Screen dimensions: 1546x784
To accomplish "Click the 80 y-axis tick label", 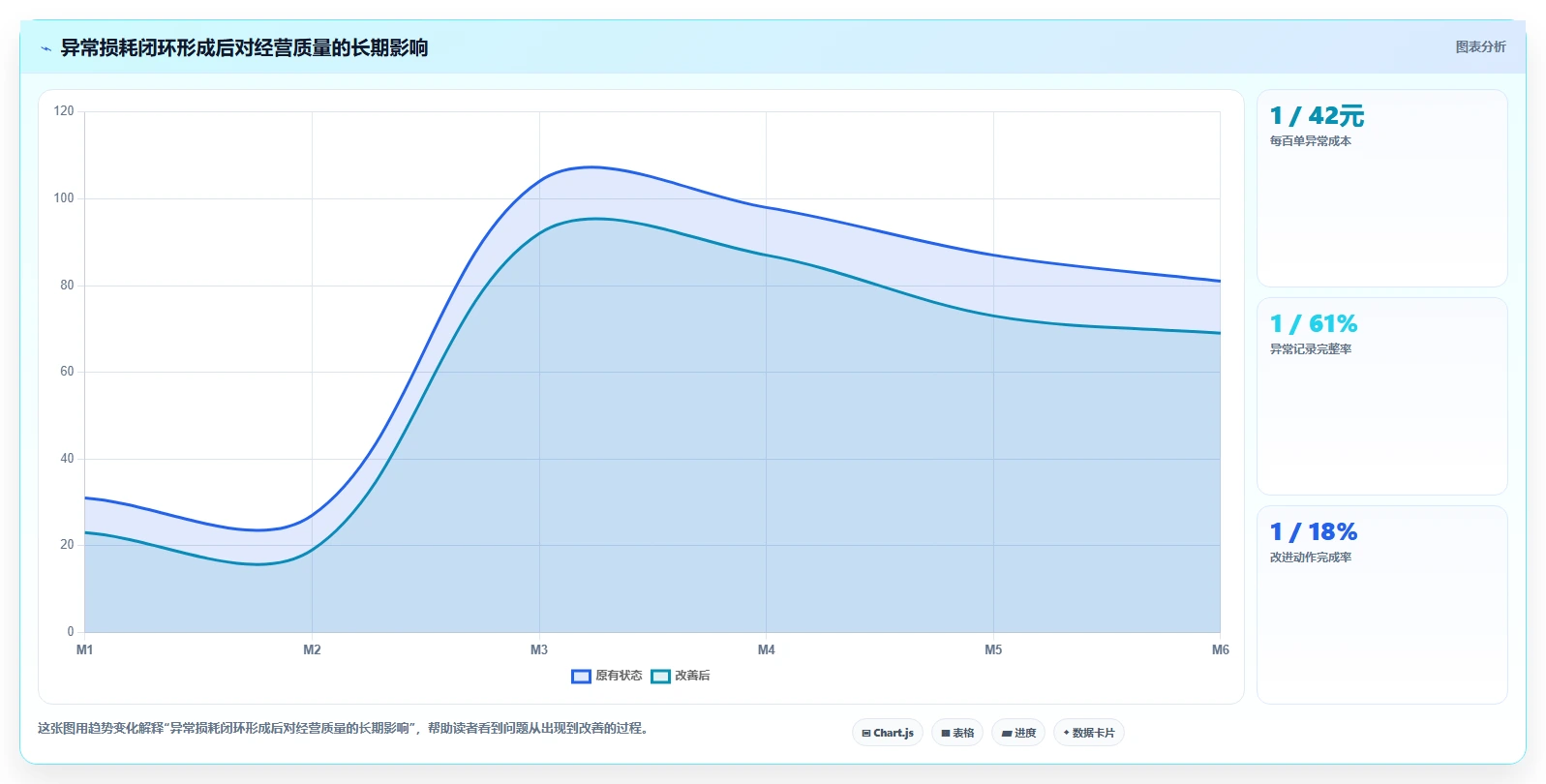I will pyautogui.click(x=67, y=286).
